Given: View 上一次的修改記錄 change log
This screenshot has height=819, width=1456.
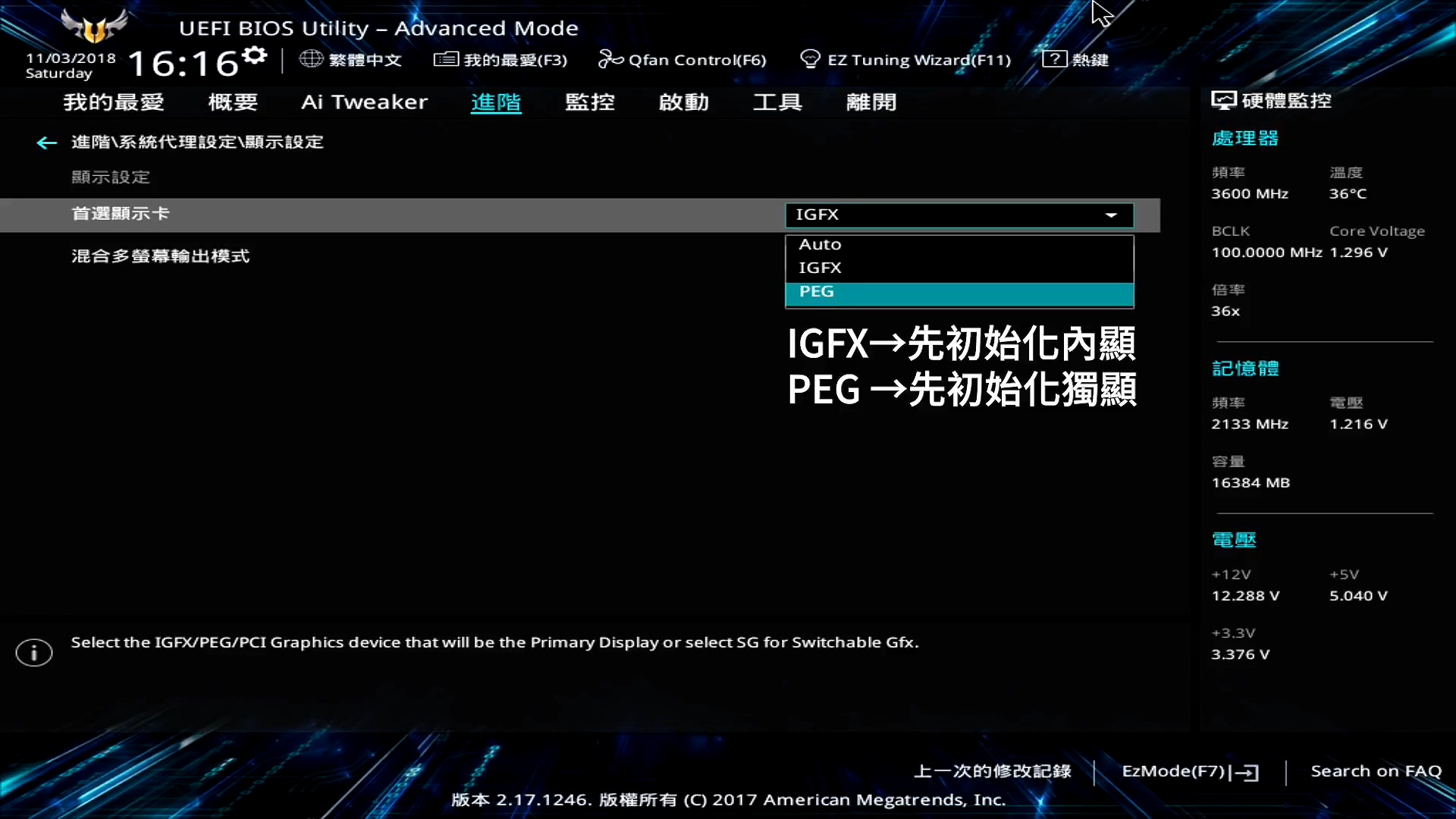Looking at the screenshot, I should (x=992, y=771).
